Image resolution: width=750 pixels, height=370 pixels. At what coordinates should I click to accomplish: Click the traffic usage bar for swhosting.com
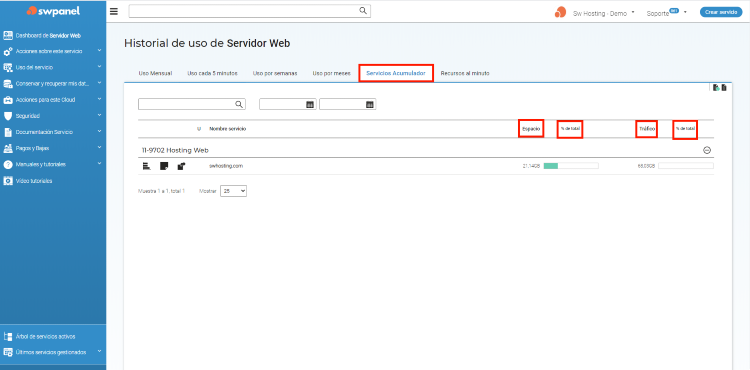pos(686,166)
